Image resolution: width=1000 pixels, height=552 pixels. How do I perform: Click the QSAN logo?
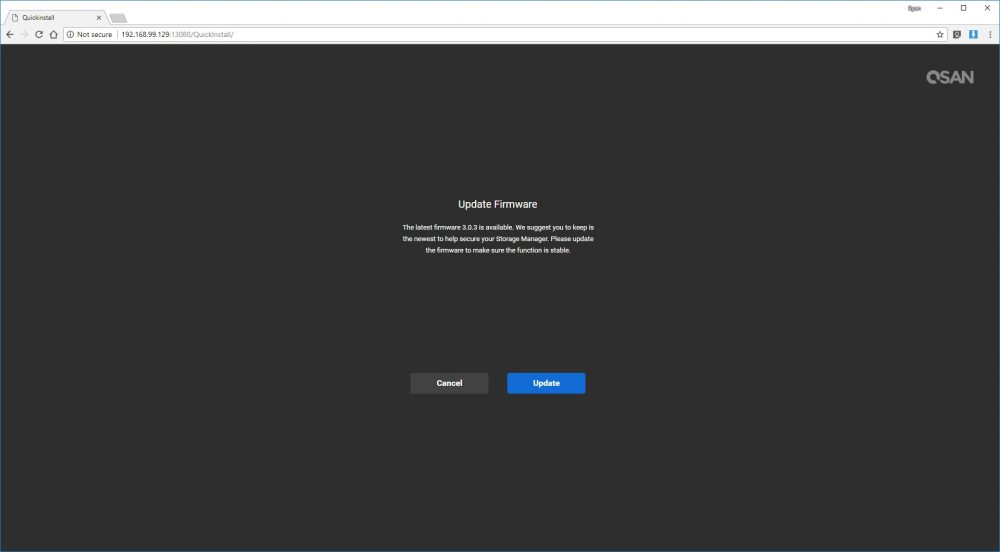coord(950,77)
